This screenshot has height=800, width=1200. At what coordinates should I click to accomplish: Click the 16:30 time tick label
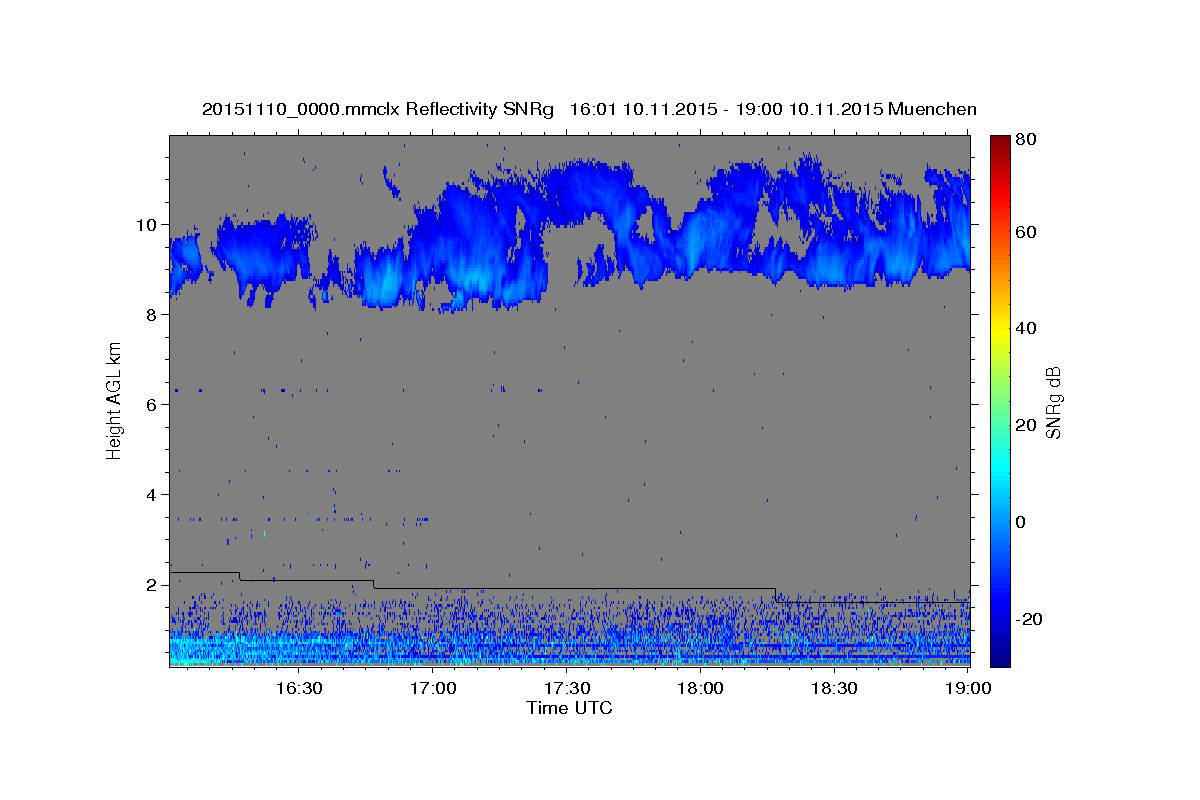298,689
